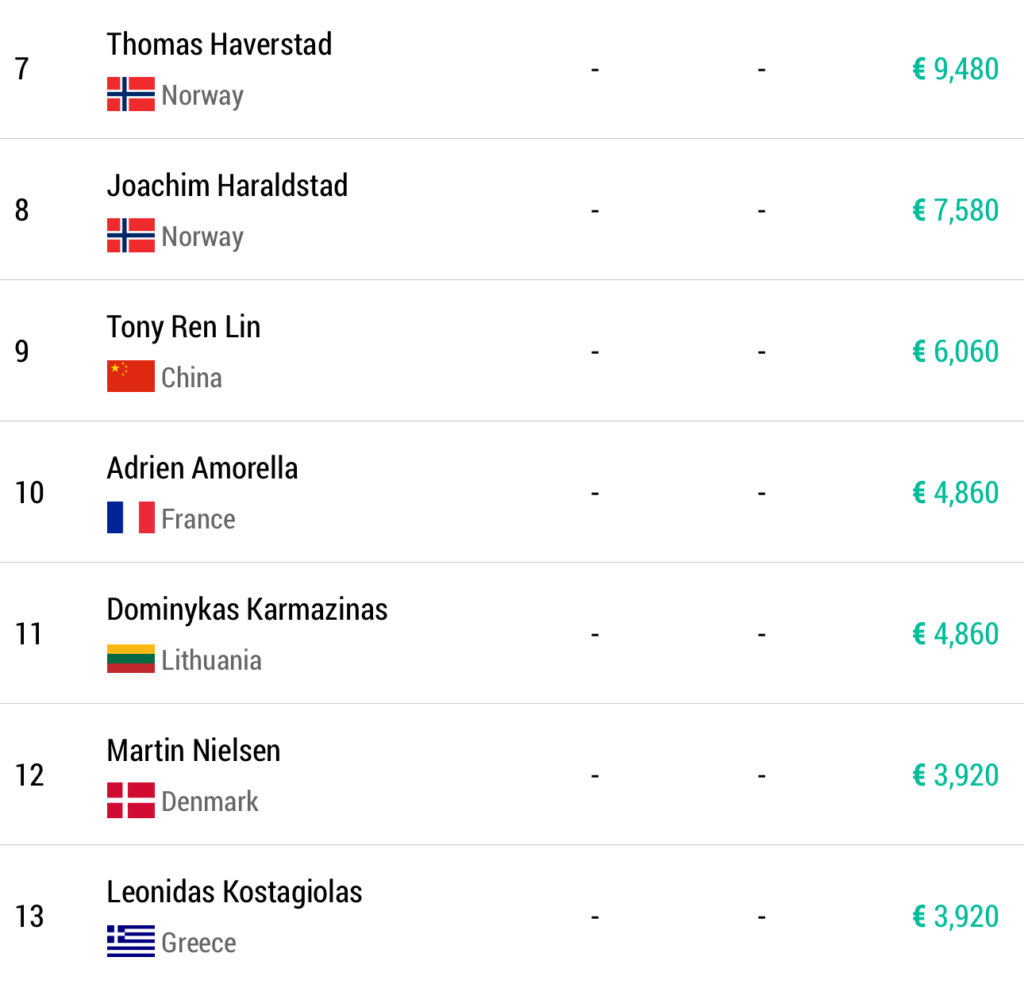Open Martin Nielsen's player profile

(193, 750)
